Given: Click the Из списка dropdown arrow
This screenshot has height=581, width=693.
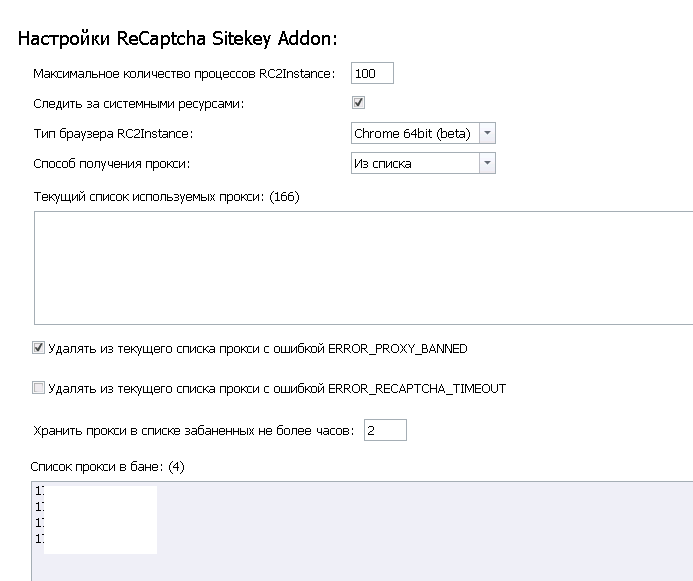Looking at the screenshot, I should tap(487, 163).
